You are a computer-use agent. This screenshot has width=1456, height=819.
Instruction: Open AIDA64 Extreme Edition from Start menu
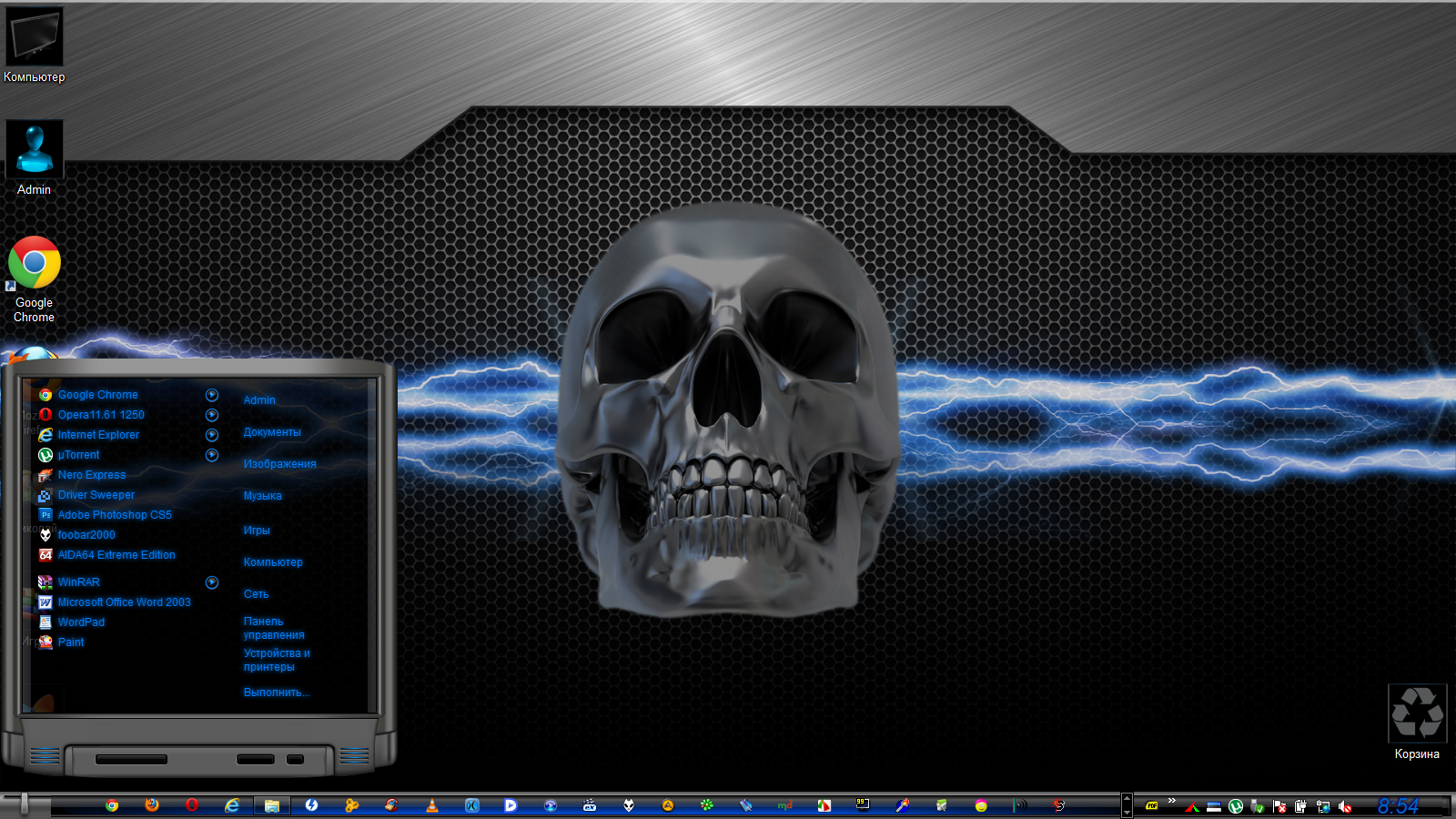click(x=116, y=555)
